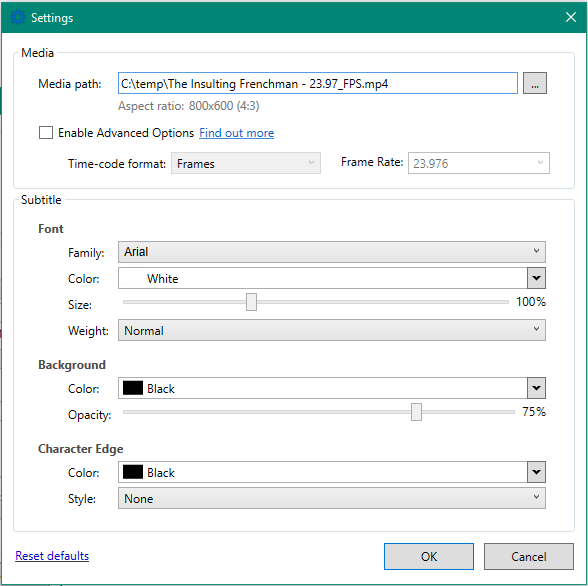Close the Settings dialog window
Viewport: 588px width, 586px height.
(x=571, y=17)
